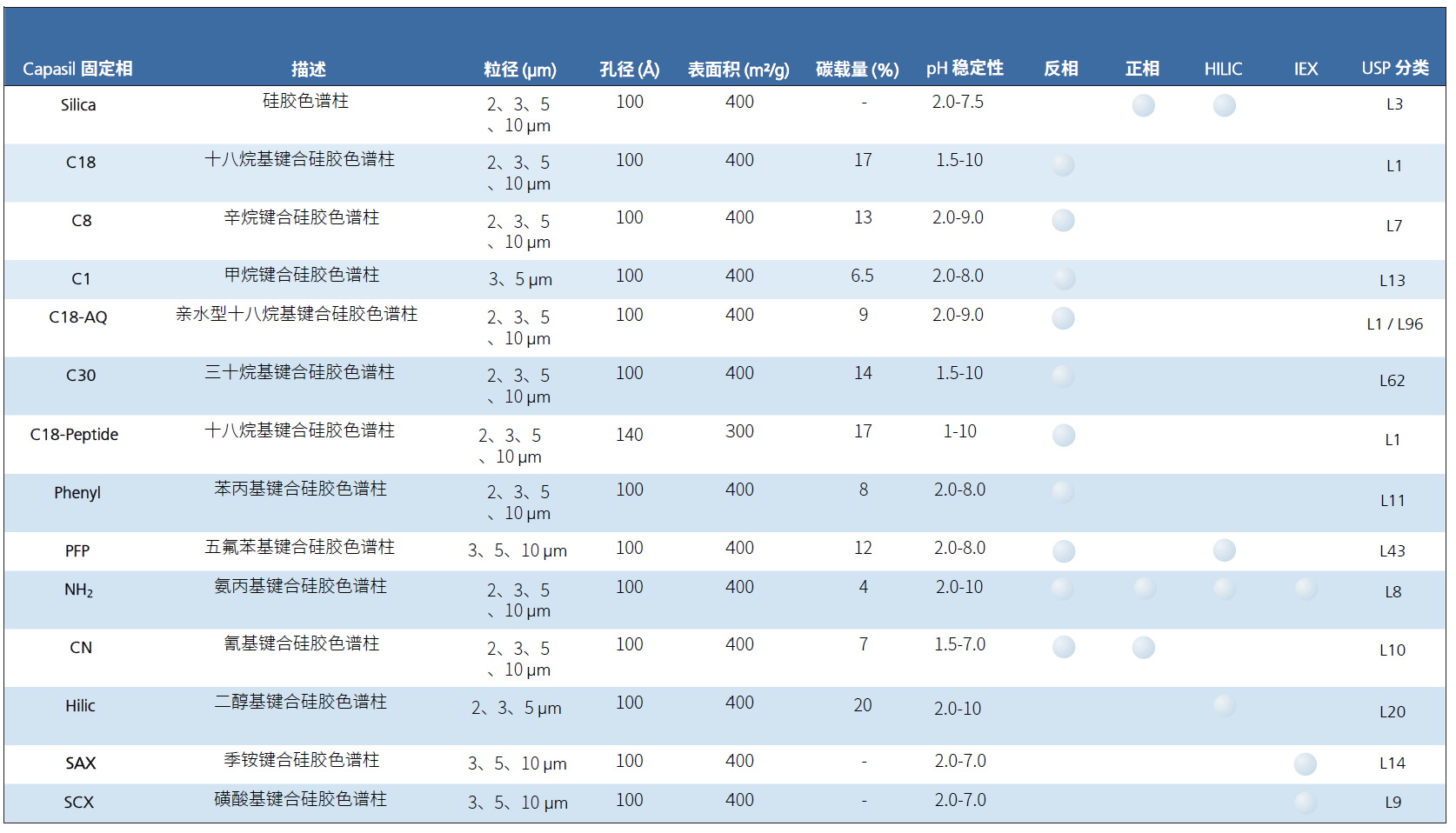The height and width of the screenshot is (833, 1456).
Task: Toggle the 正相 indicator for NH2
Action: (1143, 589)
